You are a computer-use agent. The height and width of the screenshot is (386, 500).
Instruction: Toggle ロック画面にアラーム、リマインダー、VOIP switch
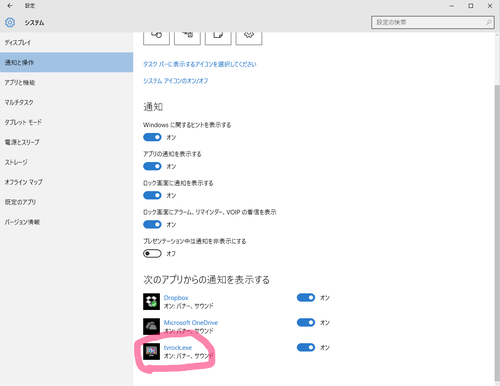[152, 224]
